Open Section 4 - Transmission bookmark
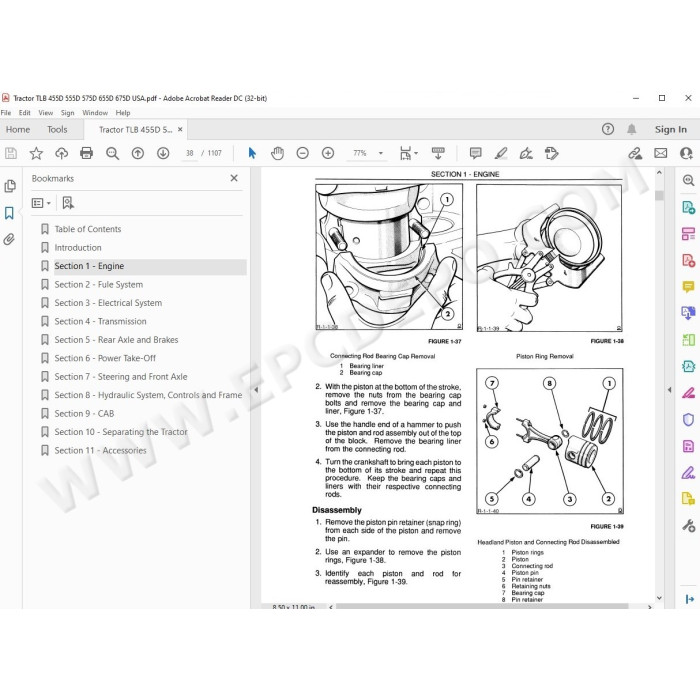Screen dimensions: 700x700 tap(100, 321)
